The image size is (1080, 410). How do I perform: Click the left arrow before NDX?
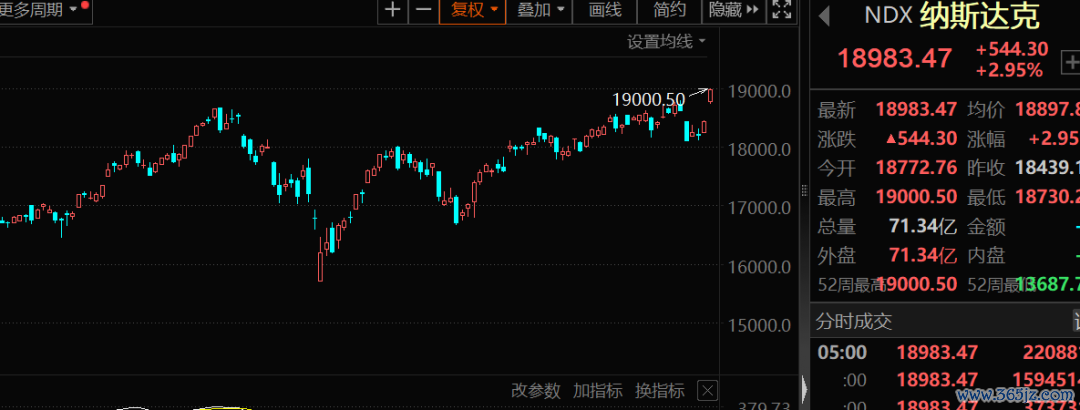825,16
